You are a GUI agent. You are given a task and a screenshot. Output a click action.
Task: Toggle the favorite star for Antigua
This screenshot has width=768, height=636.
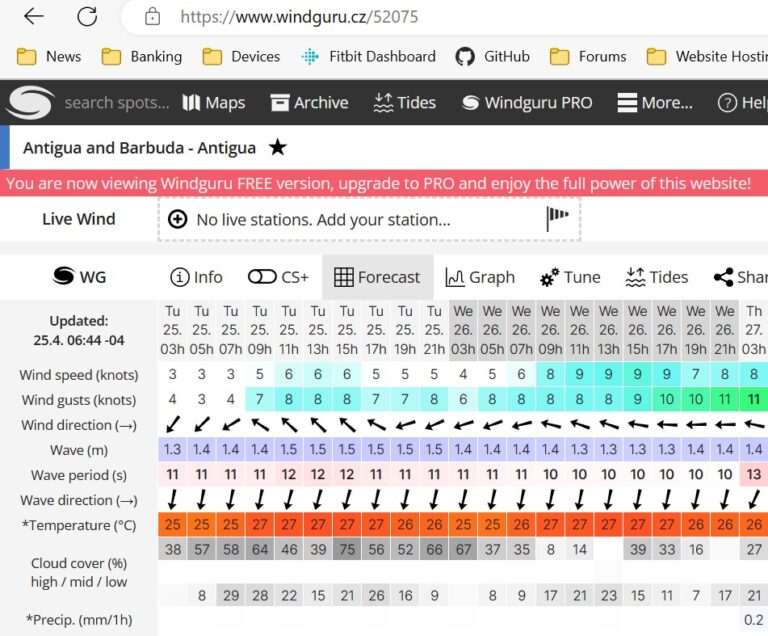point(278,147)
